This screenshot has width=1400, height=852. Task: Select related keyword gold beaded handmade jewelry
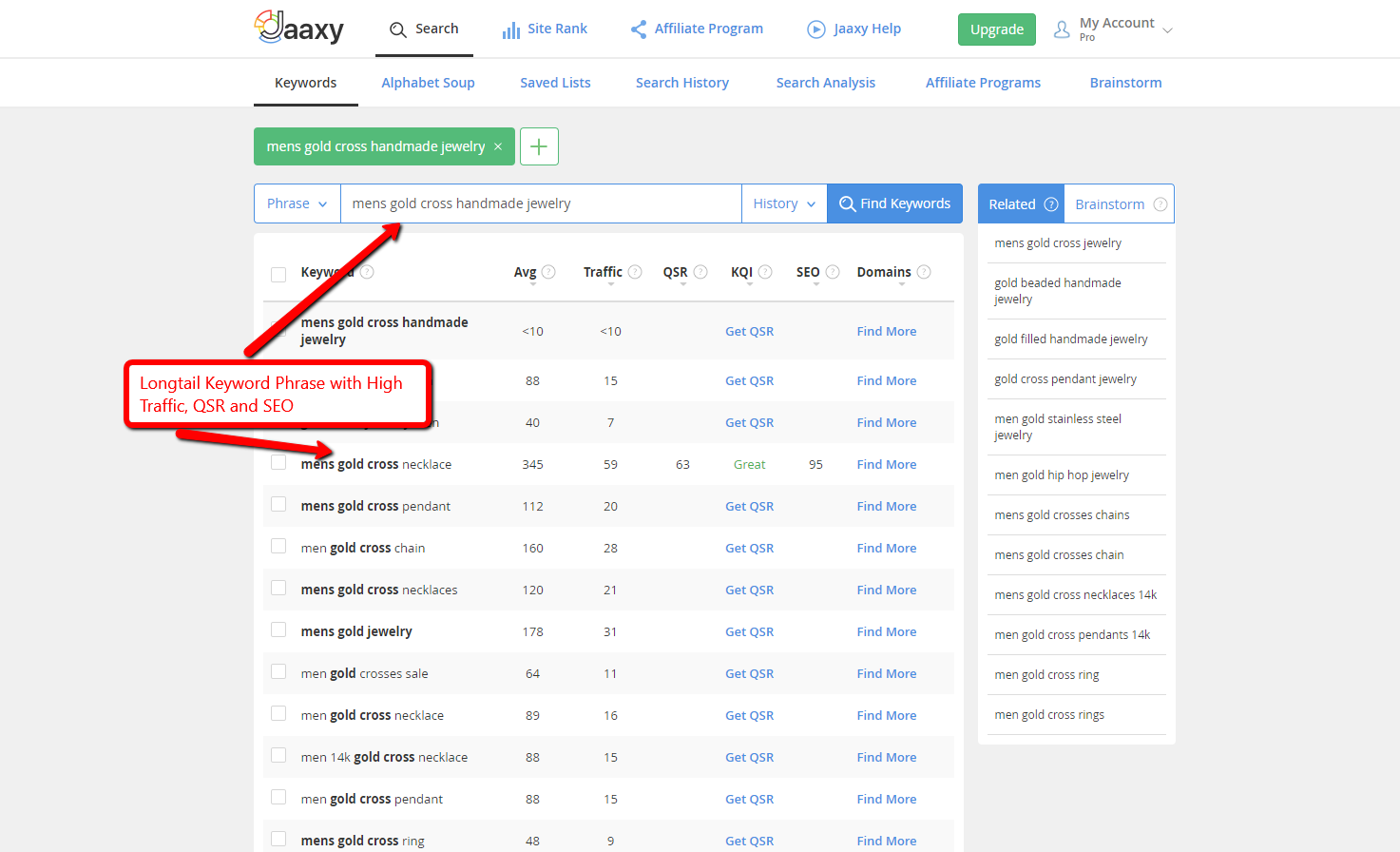(1058, 291)
